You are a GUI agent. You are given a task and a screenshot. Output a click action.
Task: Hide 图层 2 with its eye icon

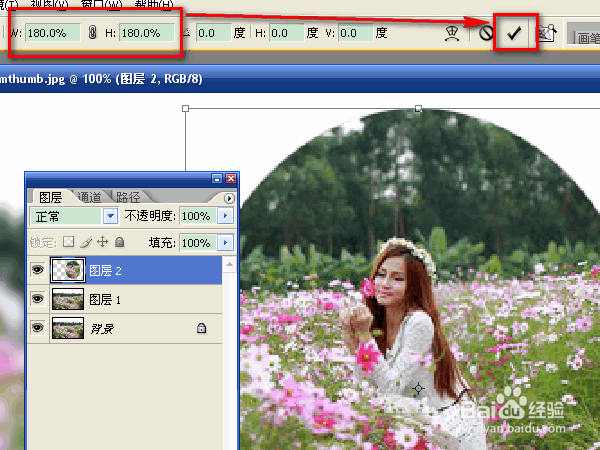pyautogui.click(x=38, y=270)
